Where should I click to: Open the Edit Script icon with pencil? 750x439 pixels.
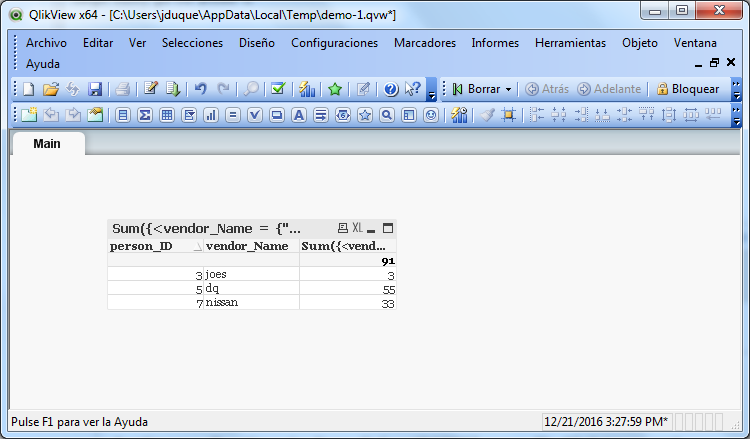151,89
